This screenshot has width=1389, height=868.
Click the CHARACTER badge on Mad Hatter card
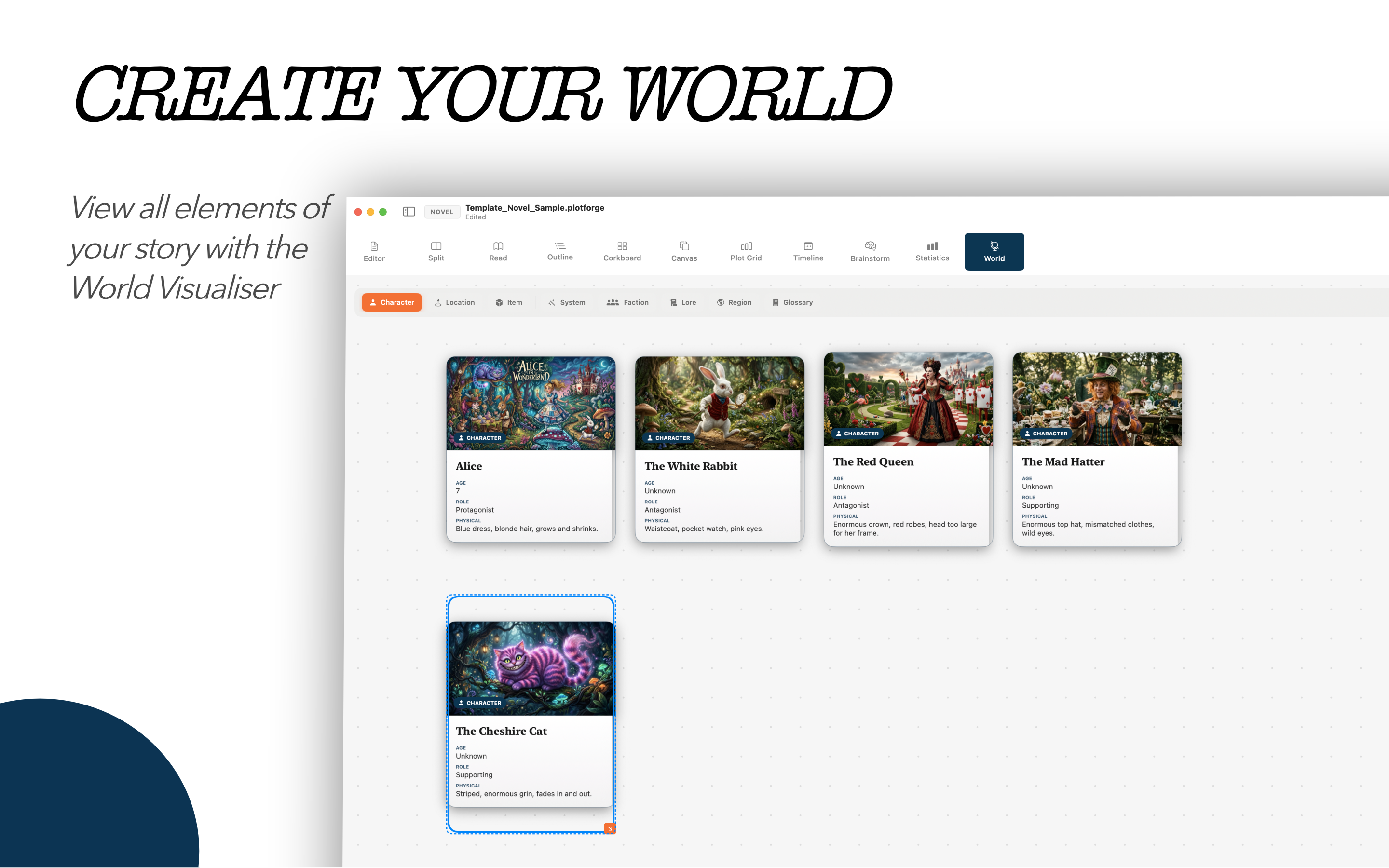click(x=1046, y=434)
